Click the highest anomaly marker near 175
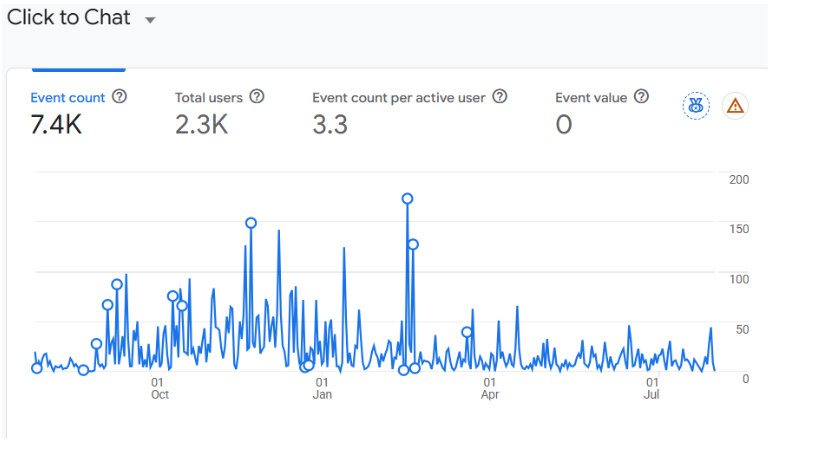 (408, 199)
